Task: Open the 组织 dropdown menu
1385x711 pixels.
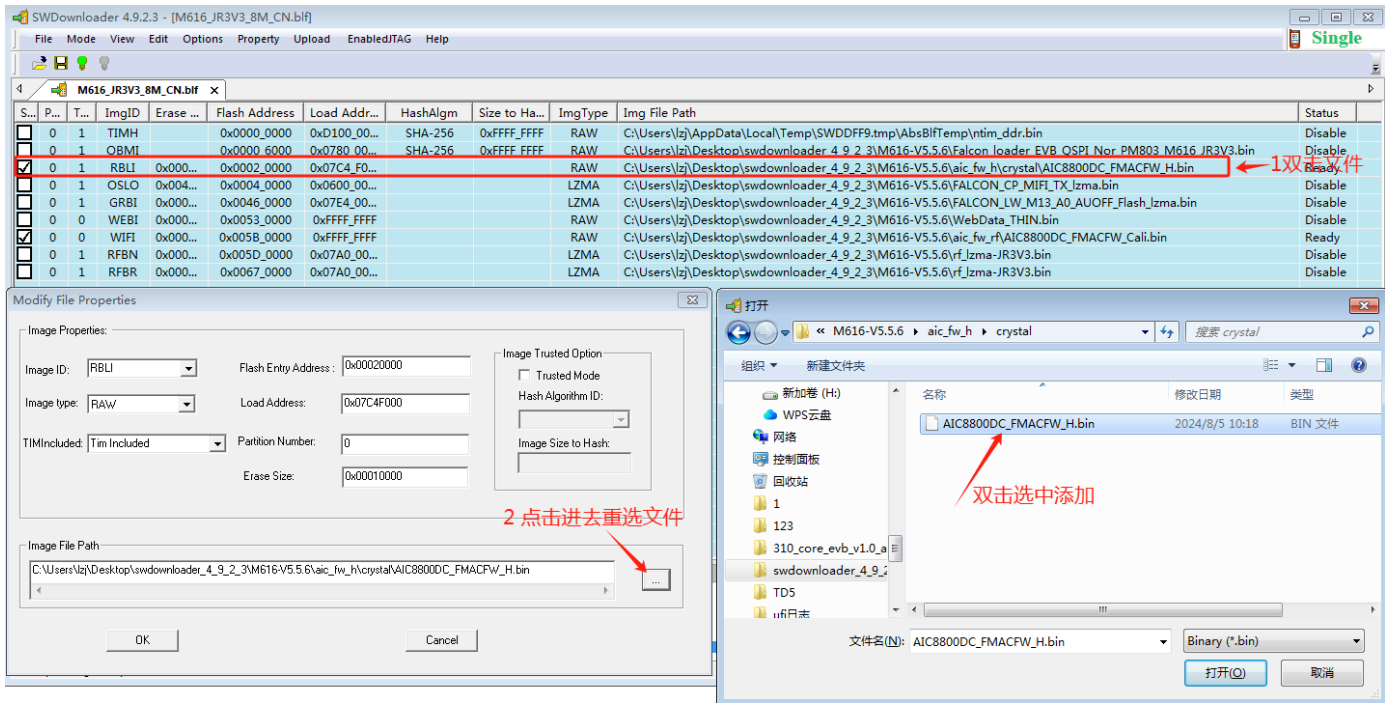Action: pyautogui.click(x=759, y=366)
